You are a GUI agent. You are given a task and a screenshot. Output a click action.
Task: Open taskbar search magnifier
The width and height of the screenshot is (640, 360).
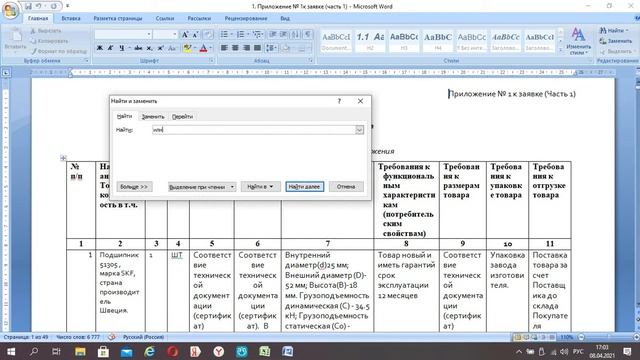[x=34, y=351]
